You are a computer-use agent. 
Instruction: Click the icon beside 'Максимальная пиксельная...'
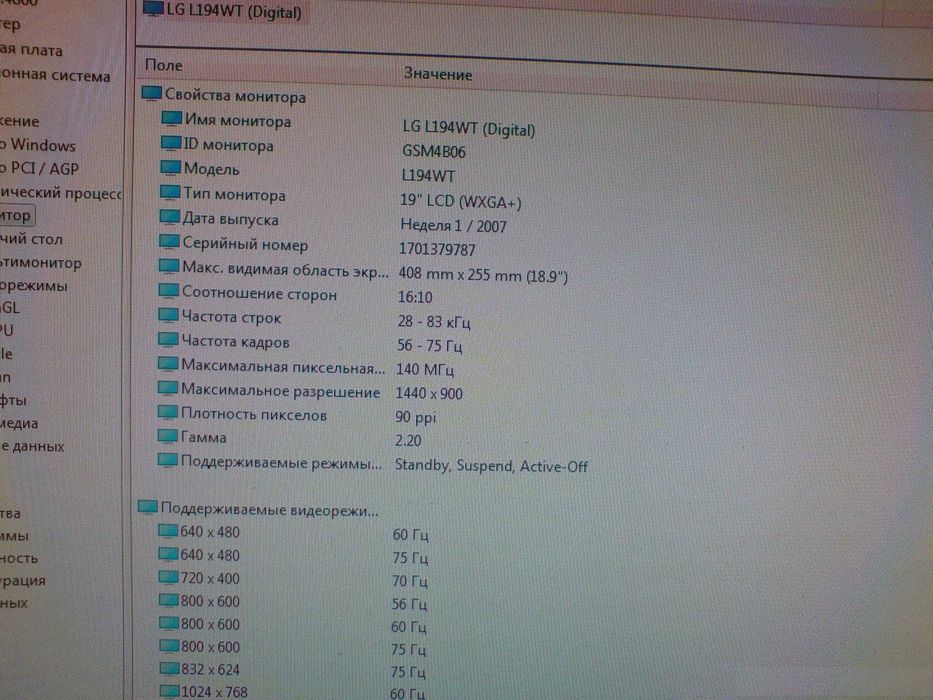(x=168, y=364)
